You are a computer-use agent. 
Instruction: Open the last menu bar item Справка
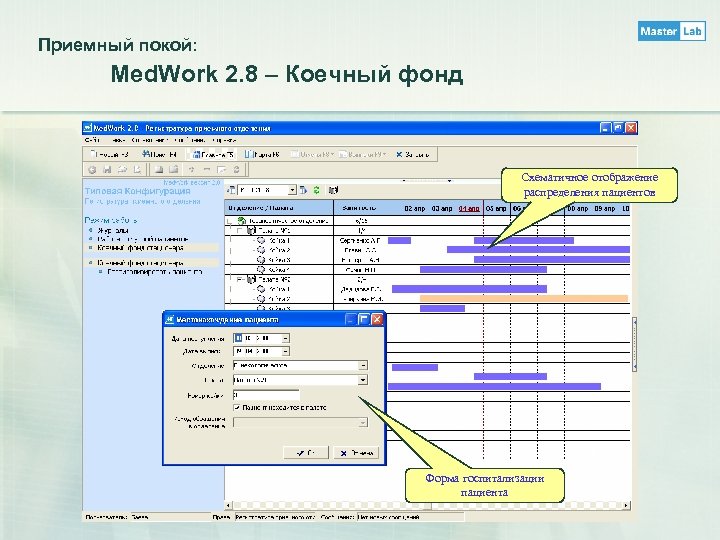point(224,140)
